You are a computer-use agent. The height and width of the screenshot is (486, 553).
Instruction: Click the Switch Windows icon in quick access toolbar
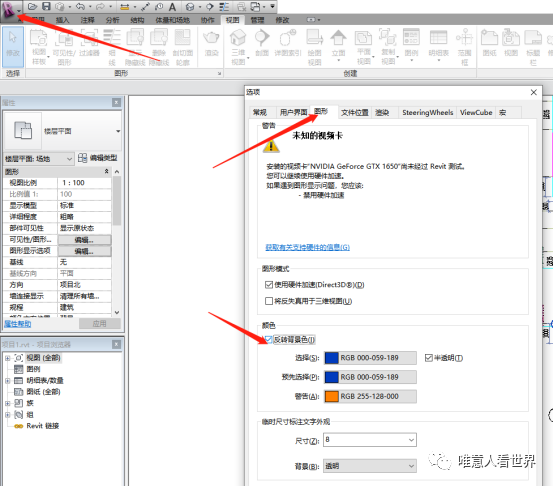point(255,6)
